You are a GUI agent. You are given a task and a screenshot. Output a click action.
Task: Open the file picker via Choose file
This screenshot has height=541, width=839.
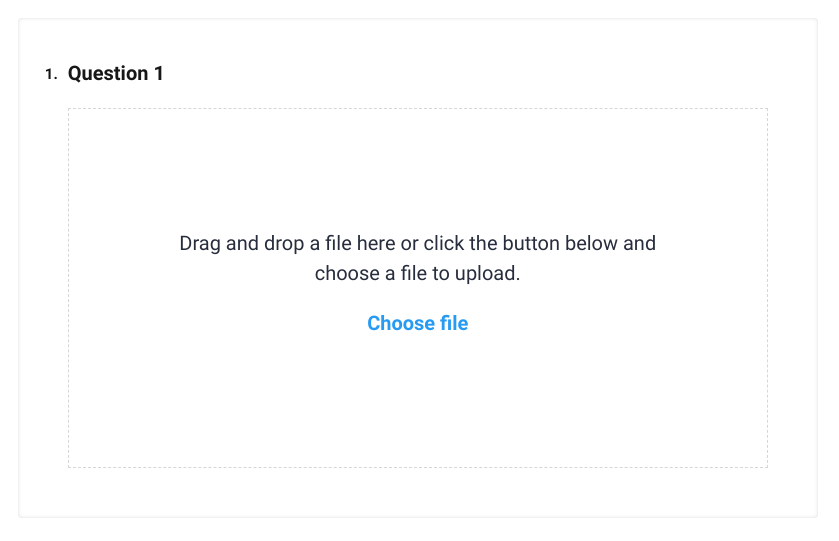click(417, 323)
